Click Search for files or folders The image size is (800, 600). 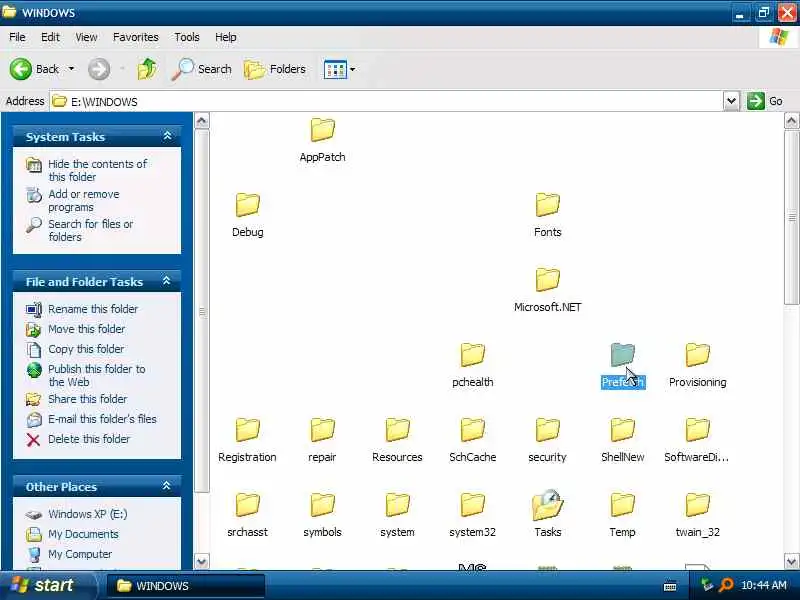pos(91,230)
